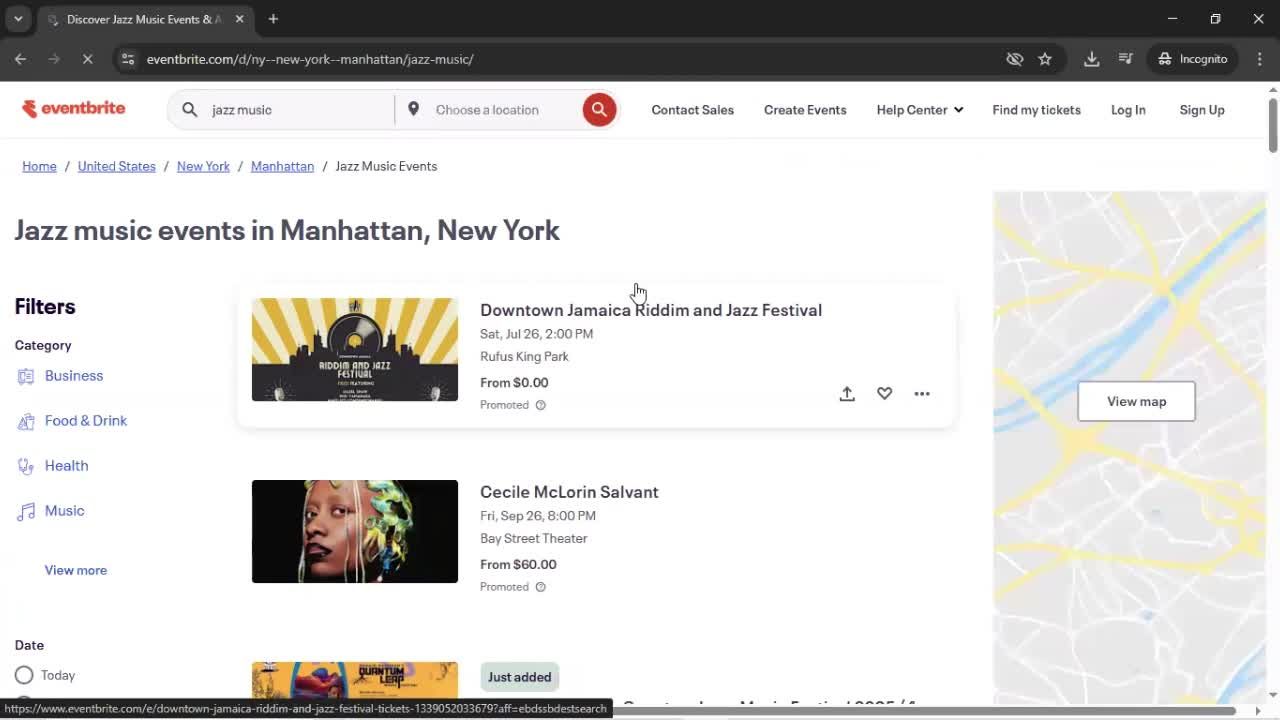Click the United States breadcrumb link
This screenshot has height=720, width=1280.
[117, 166]
